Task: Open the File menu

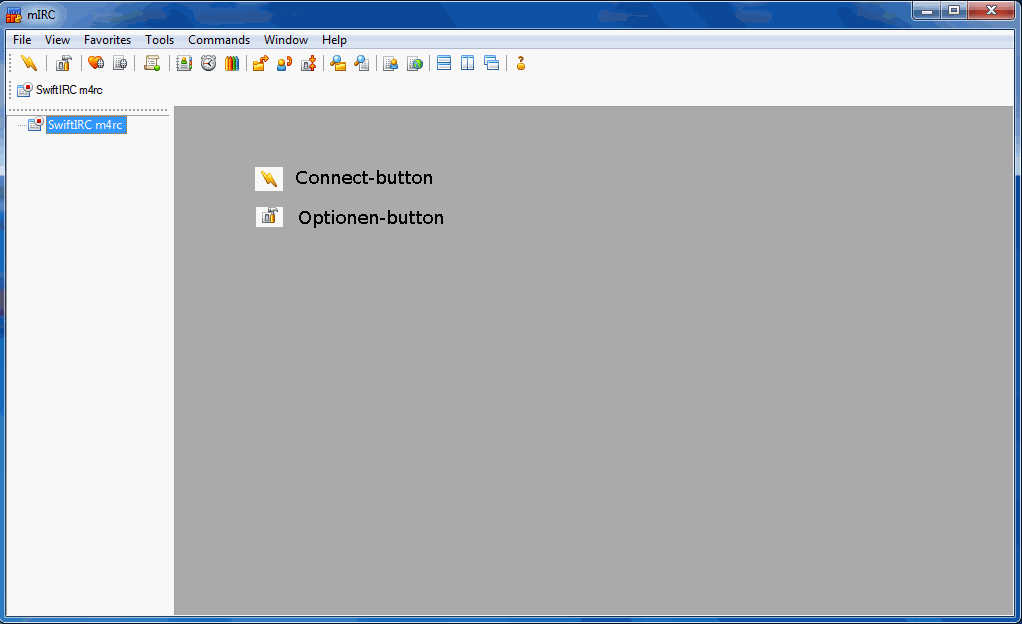Action: (22, 40)
